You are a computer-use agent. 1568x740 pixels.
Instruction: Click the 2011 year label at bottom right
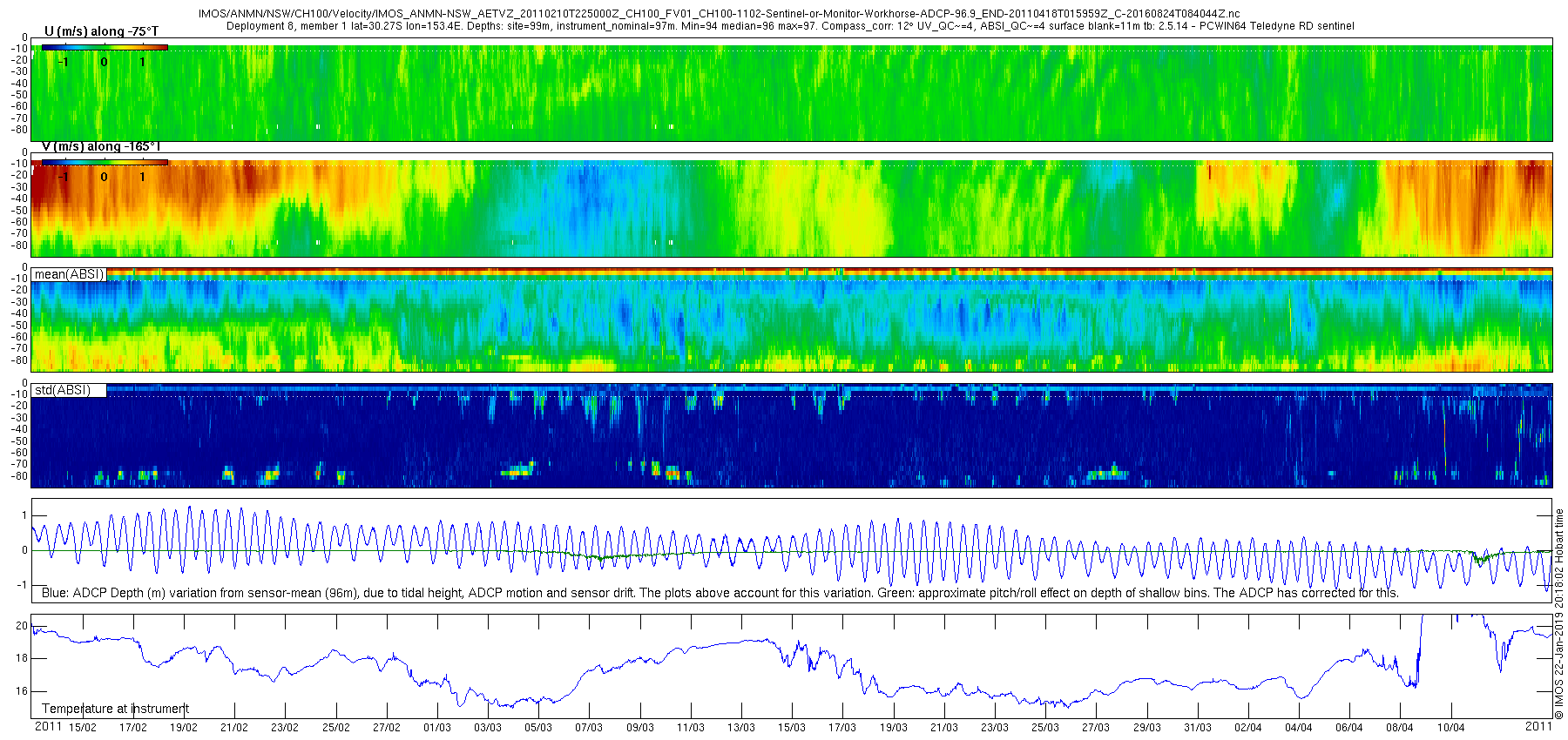point(1538,726)
